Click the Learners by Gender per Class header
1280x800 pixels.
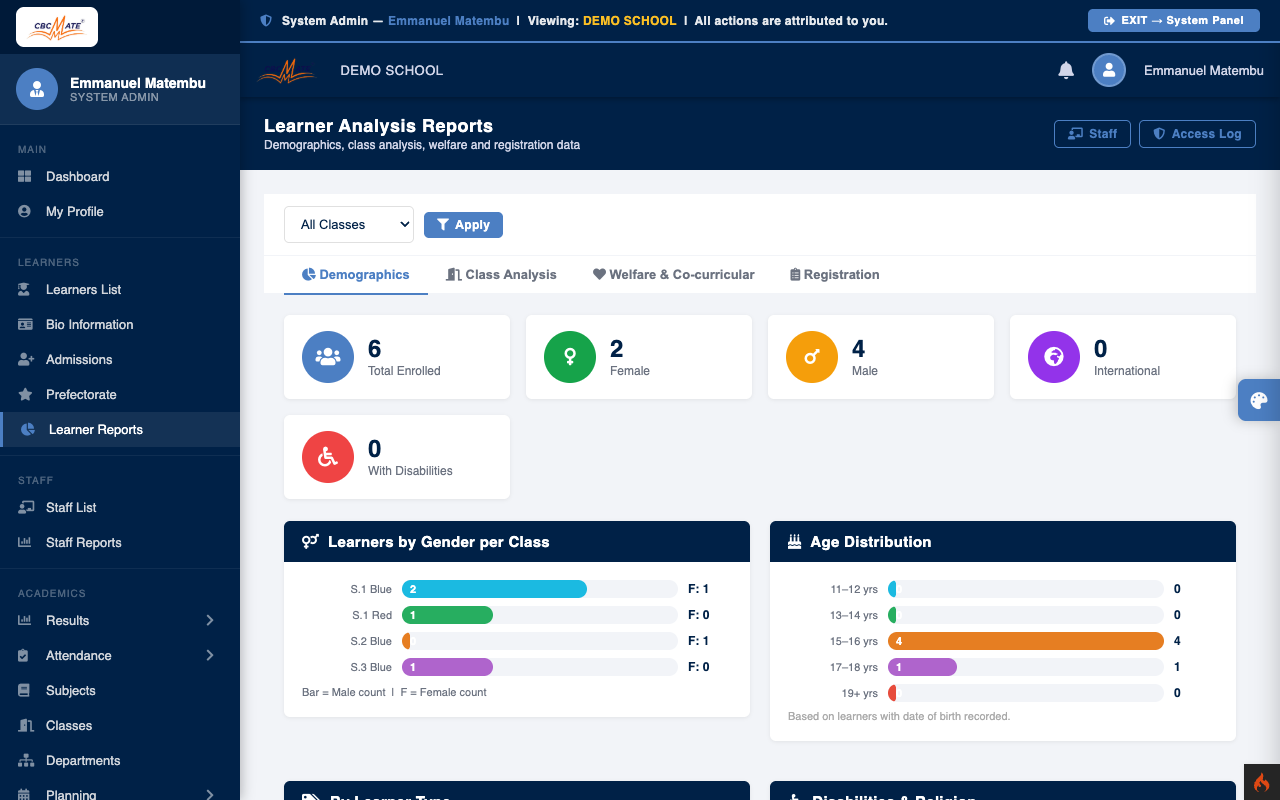tap(517, 541)
